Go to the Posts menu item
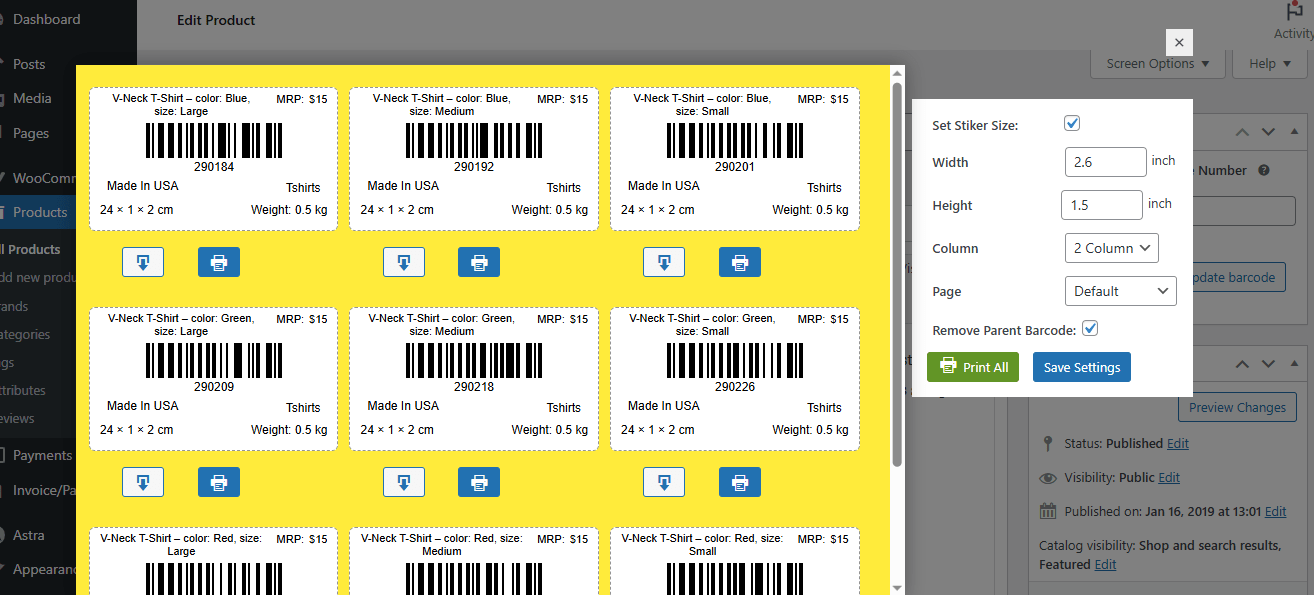 (x=27, y=63)
